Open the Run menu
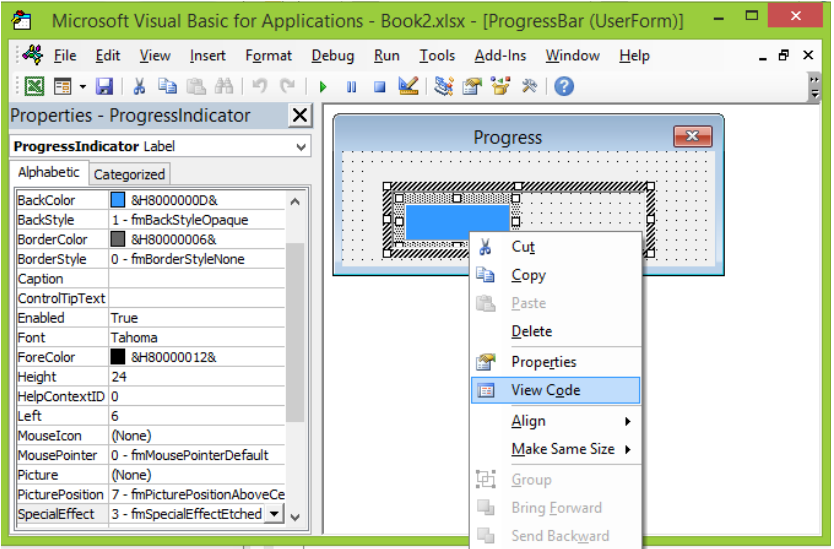Screen dimensions: 834x549 pos(387,55)
